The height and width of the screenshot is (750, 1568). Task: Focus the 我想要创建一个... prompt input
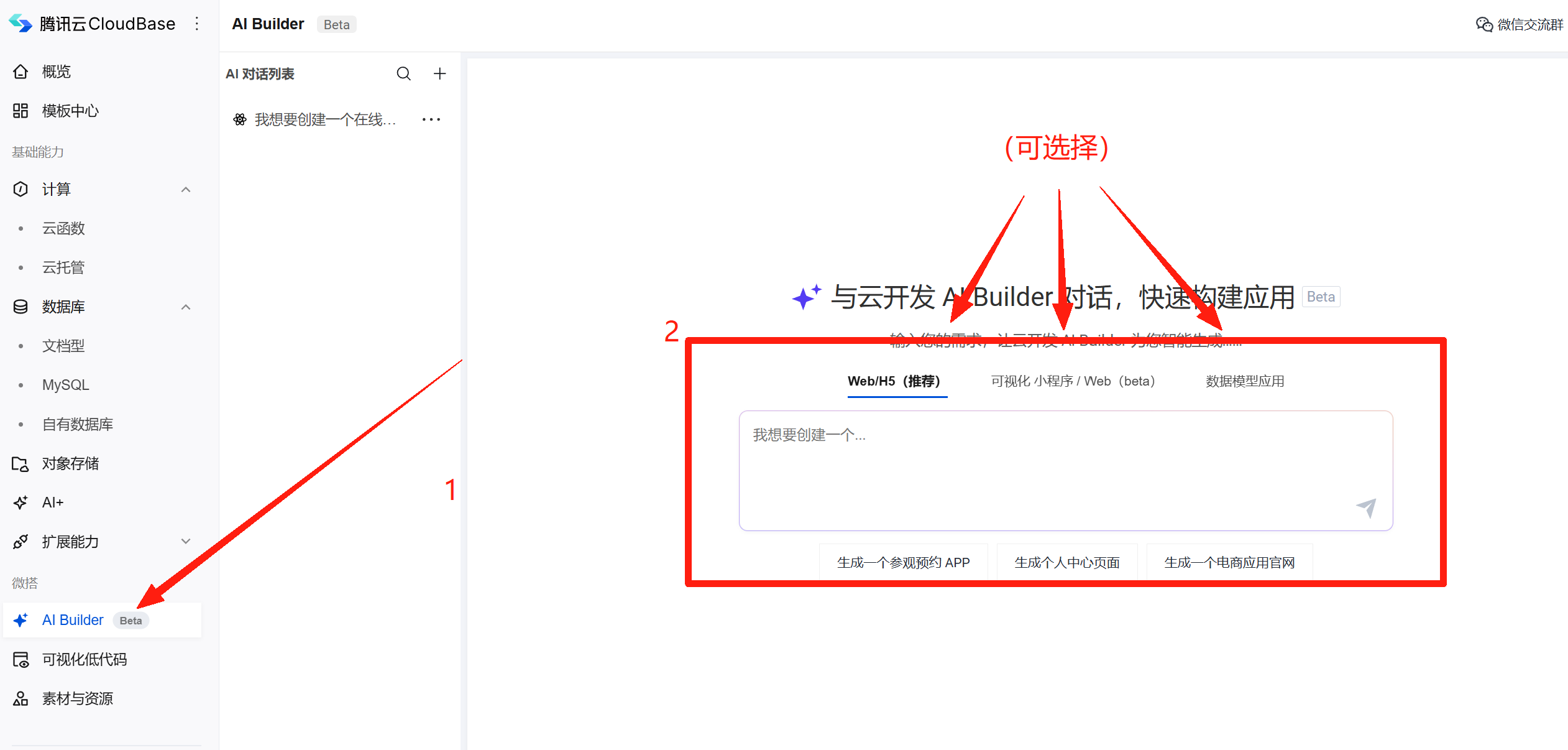coord(1066,471)
